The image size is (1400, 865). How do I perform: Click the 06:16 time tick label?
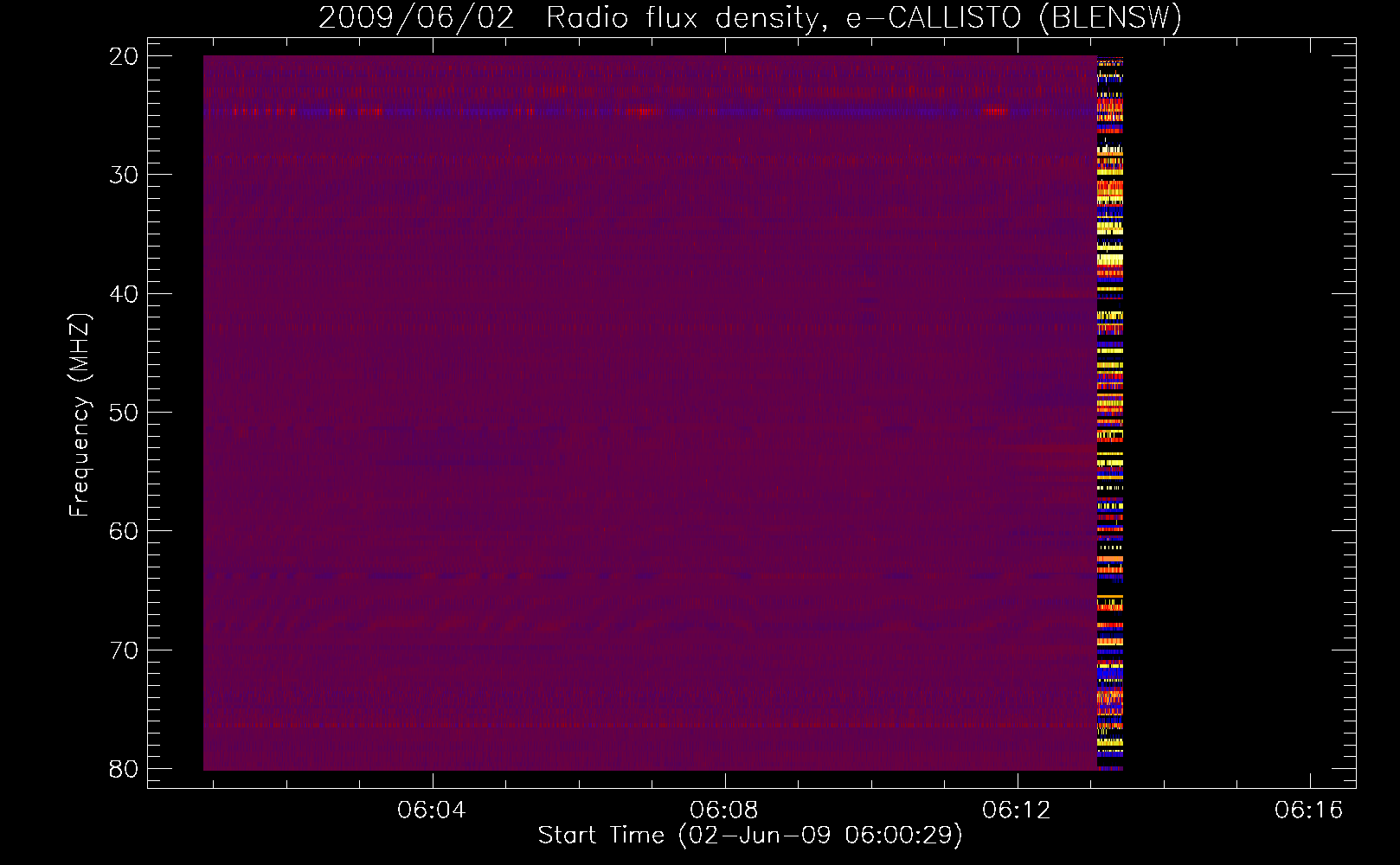(x=1309, y=811)
